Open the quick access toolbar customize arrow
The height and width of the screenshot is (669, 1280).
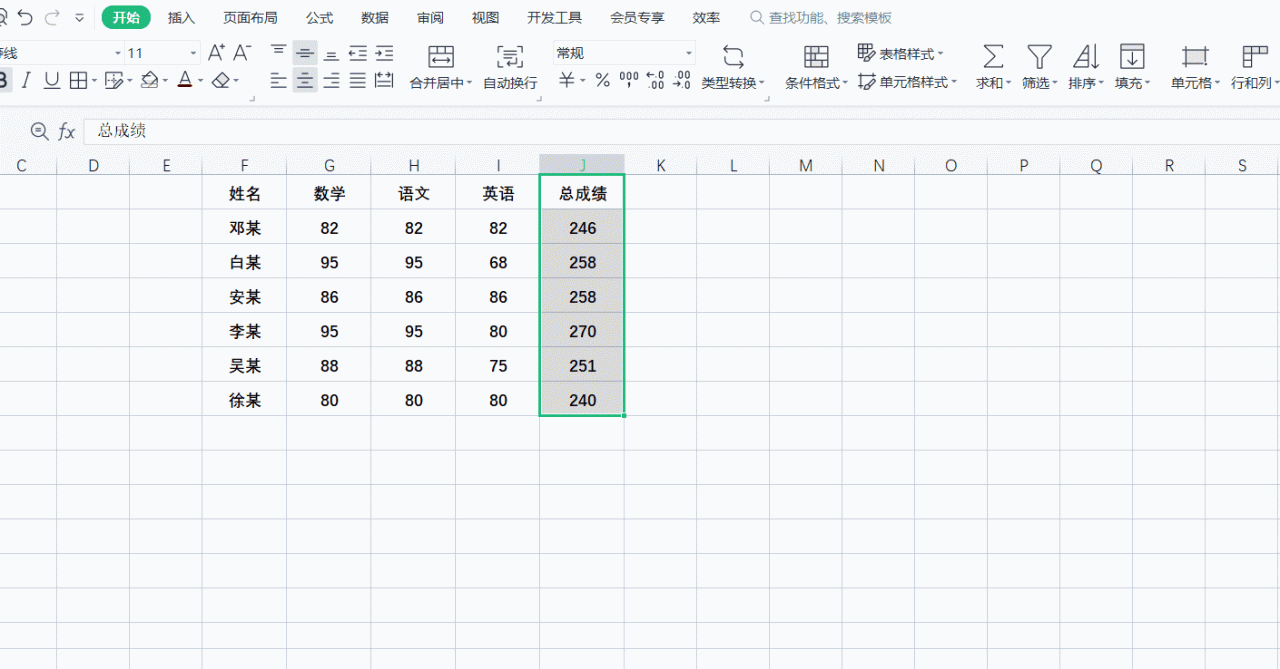click(x=79, y=18)
